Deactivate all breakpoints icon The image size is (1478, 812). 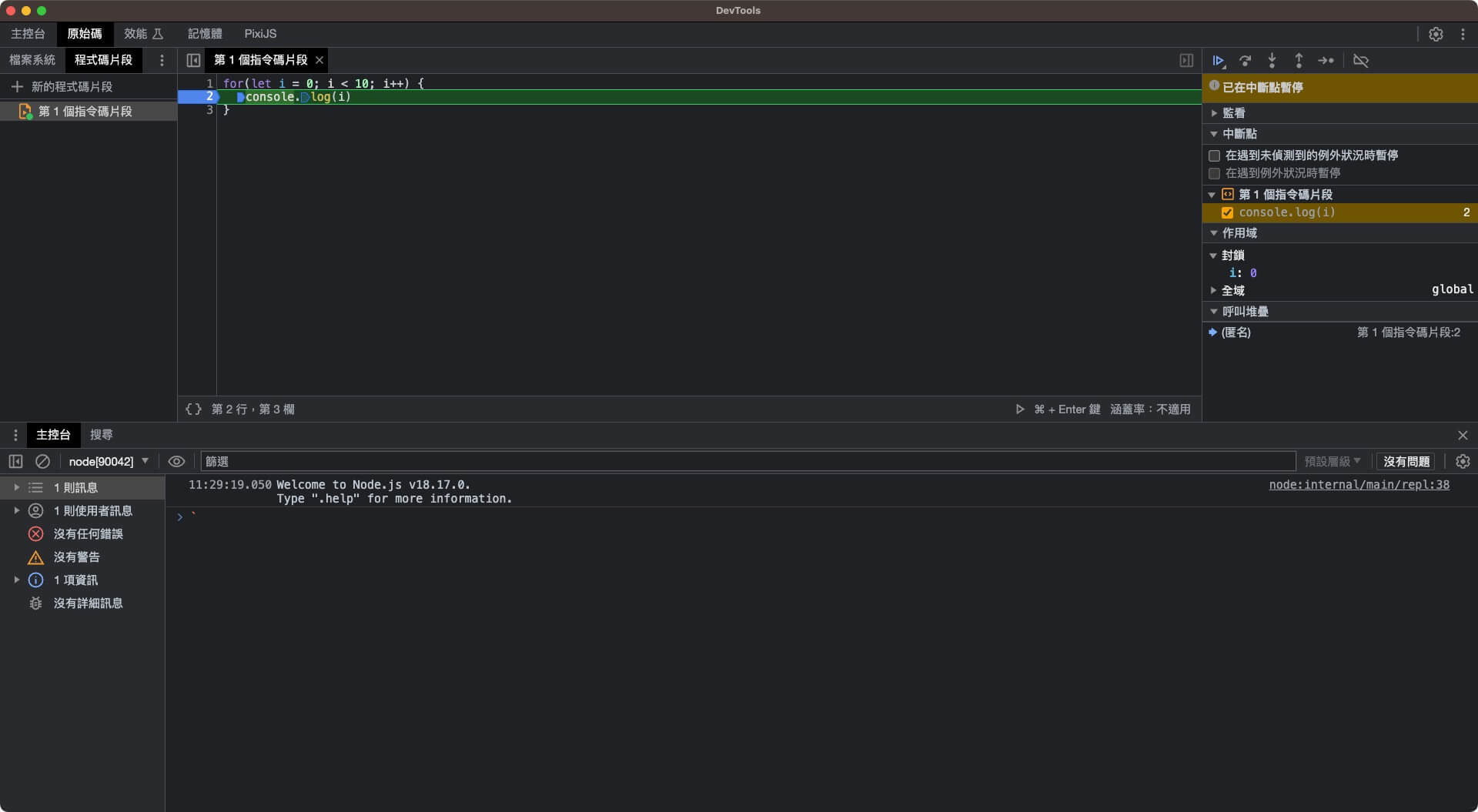pos(1360,60)
